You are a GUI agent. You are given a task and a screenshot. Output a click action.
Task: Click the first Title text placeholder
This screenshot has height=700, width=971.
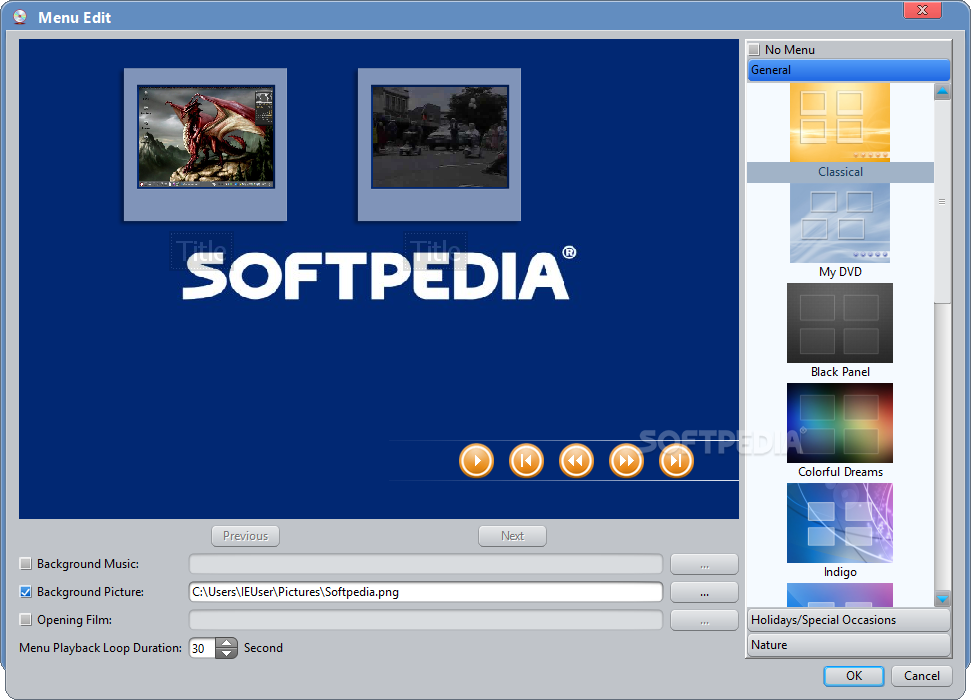tap(201, 250)
